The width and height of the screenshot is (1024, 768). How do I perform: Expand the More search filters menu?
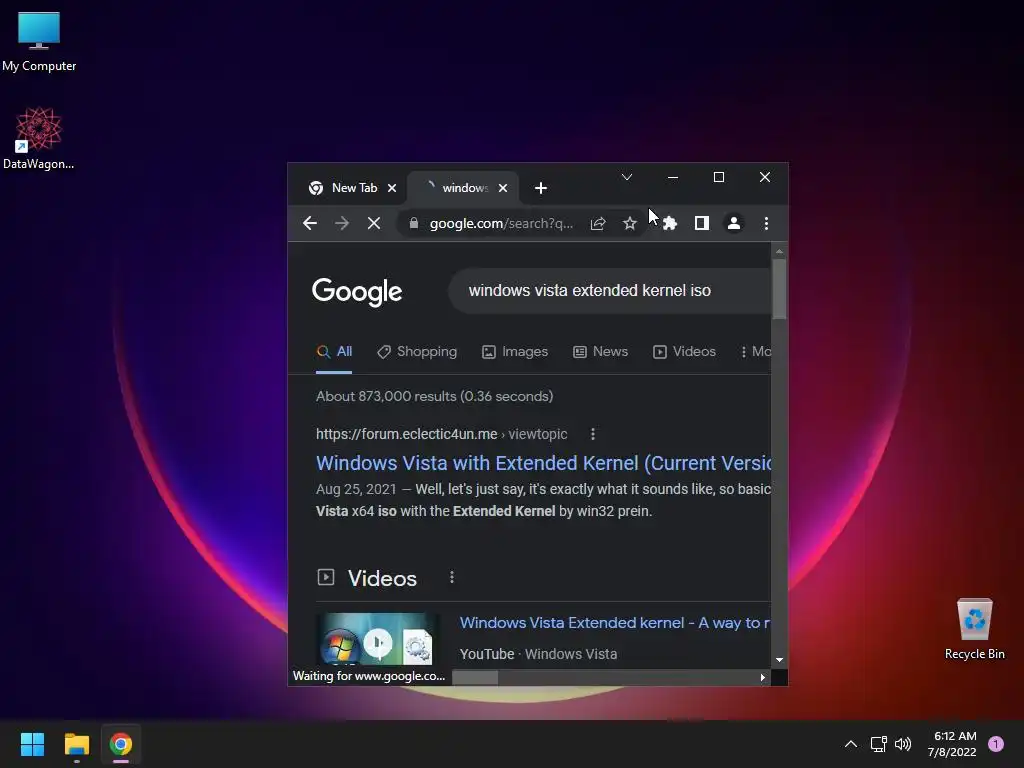[x=756, y=351]
